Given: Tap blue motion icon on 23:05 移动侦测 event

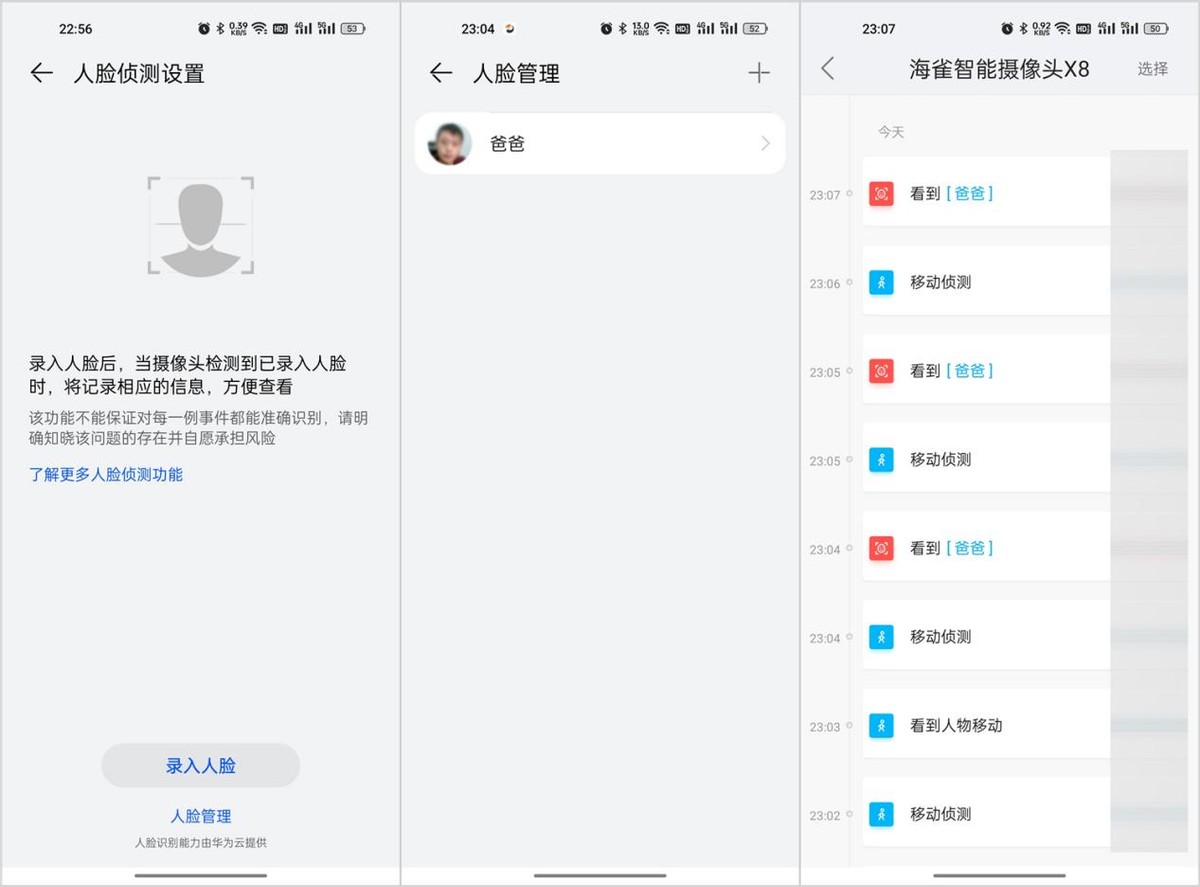Looking at the screenshot, I should [x=881, y=460].
